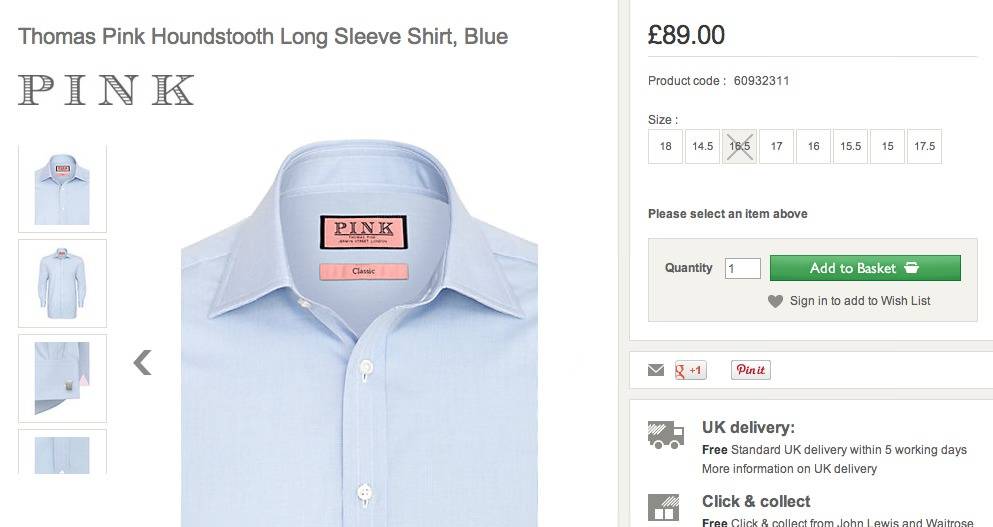Screen dimensions: 993x527
Task: Pick size 16 option
Action: [x=814, y=146]
